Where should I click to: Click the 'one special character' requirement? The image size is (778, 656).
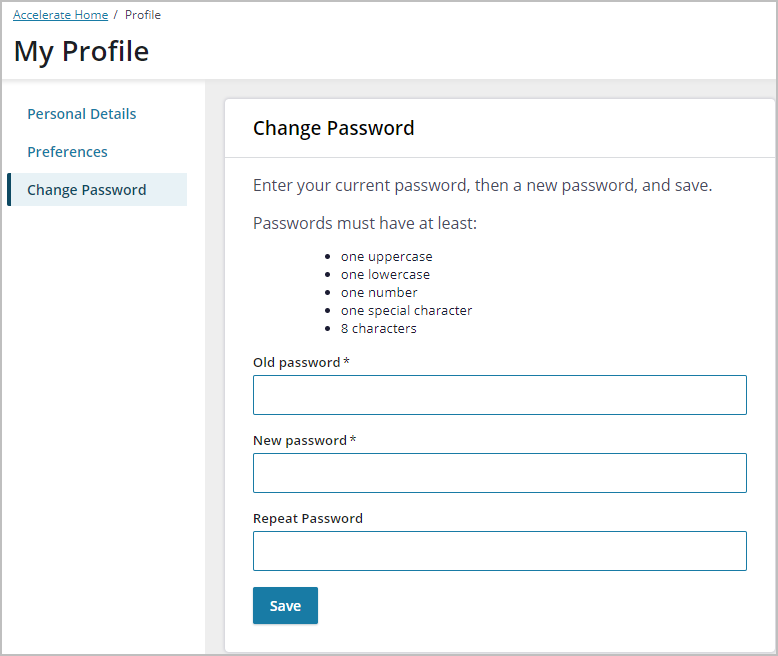click(x=406, y=311)
